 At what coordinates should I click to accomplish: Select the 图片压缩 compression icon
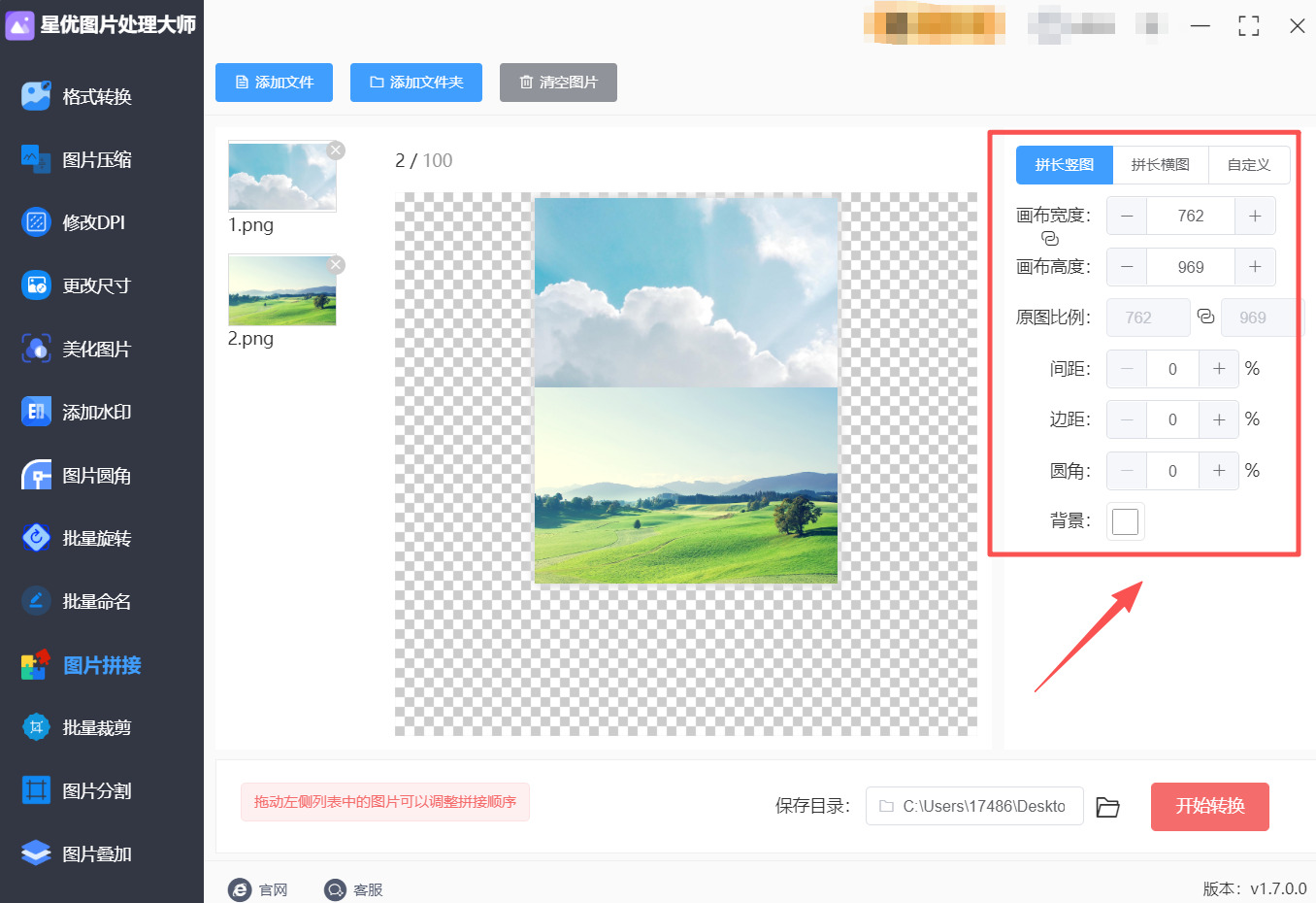36,159
